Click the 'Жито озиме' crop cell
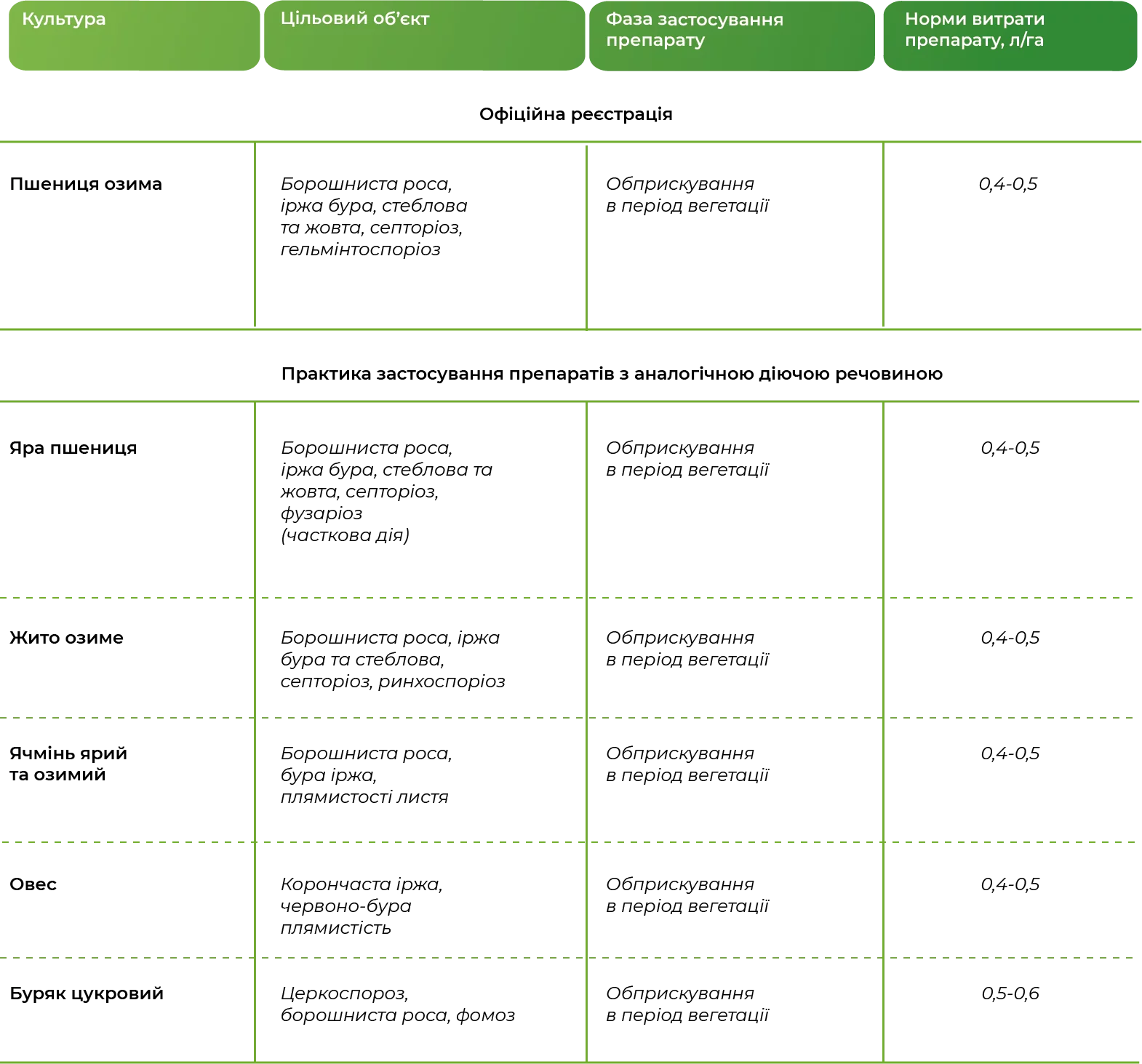Viewport: 1142px width, 1064px height. coord(66,638)
